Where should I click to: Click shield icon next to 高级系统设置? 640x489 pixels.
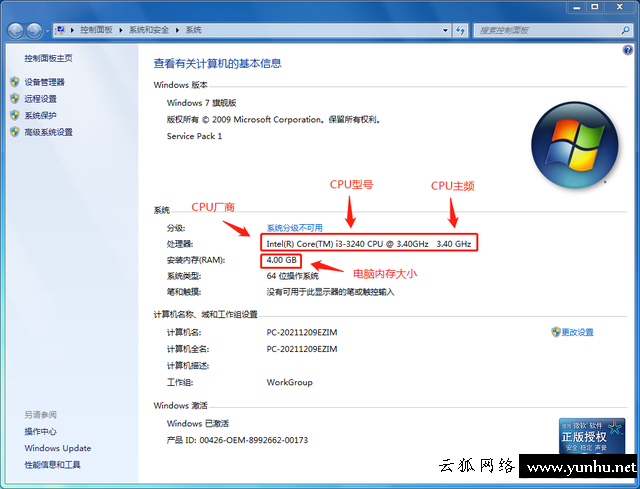[15, 132]
